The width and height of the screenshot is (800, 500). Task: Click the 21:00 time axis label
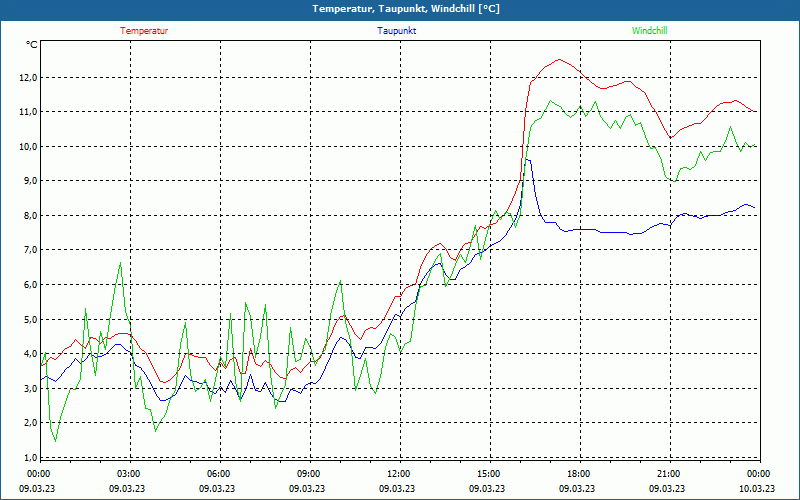click(668, 474)
